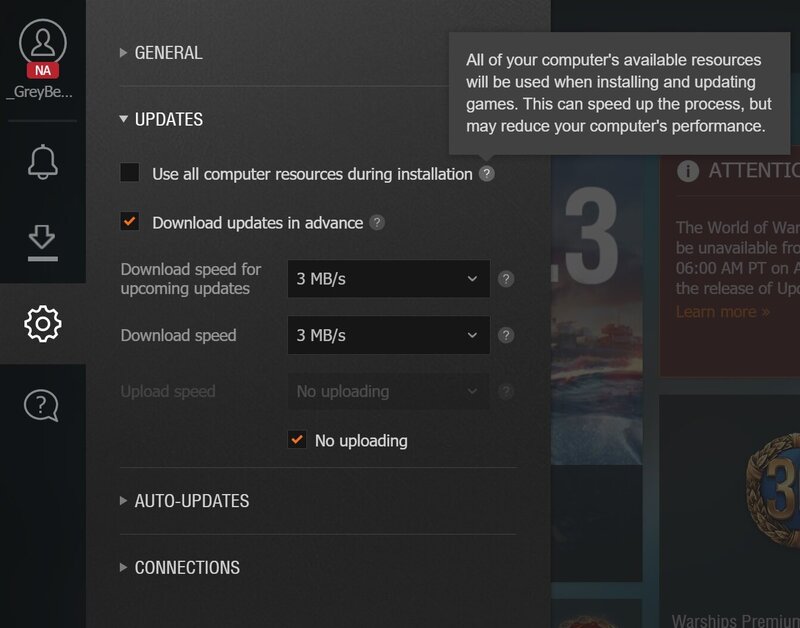Click the NA region badge
This screenshot has height=628, width=800.
[42, 71]
